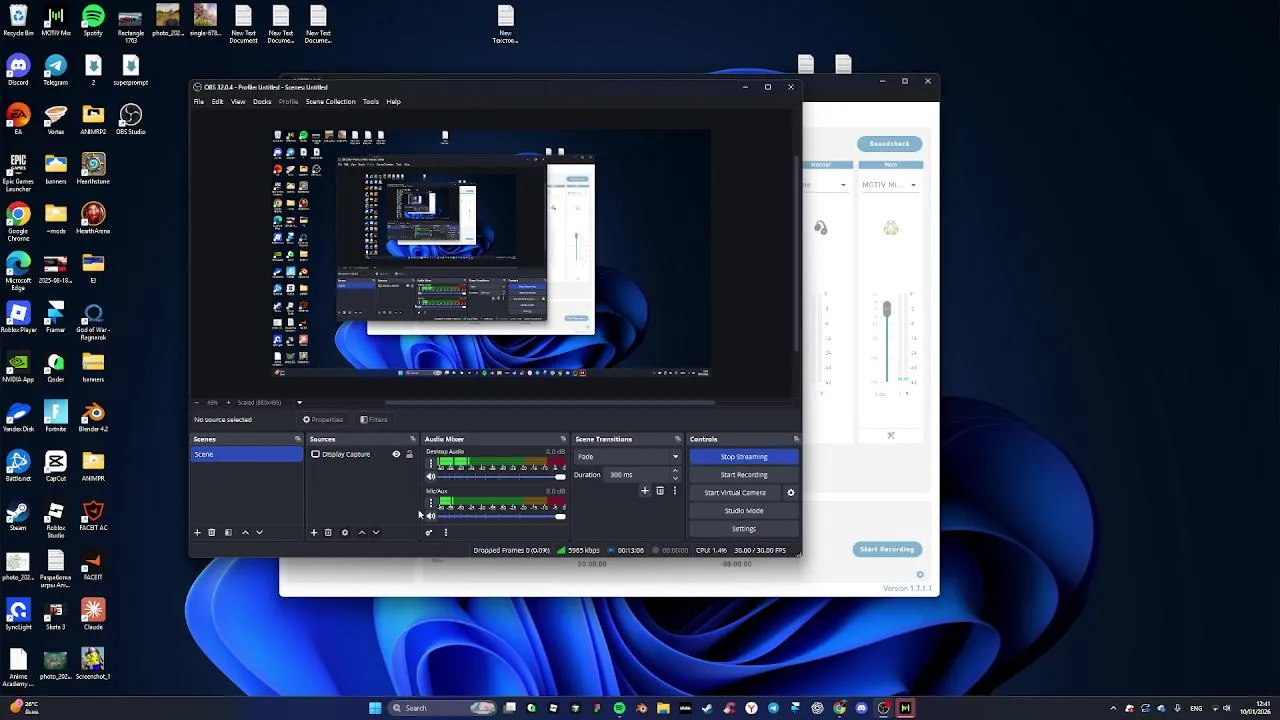Move source down arrow in Sources panel
1280x720 pixels.
pyautogui.click(x=376, y=532)
